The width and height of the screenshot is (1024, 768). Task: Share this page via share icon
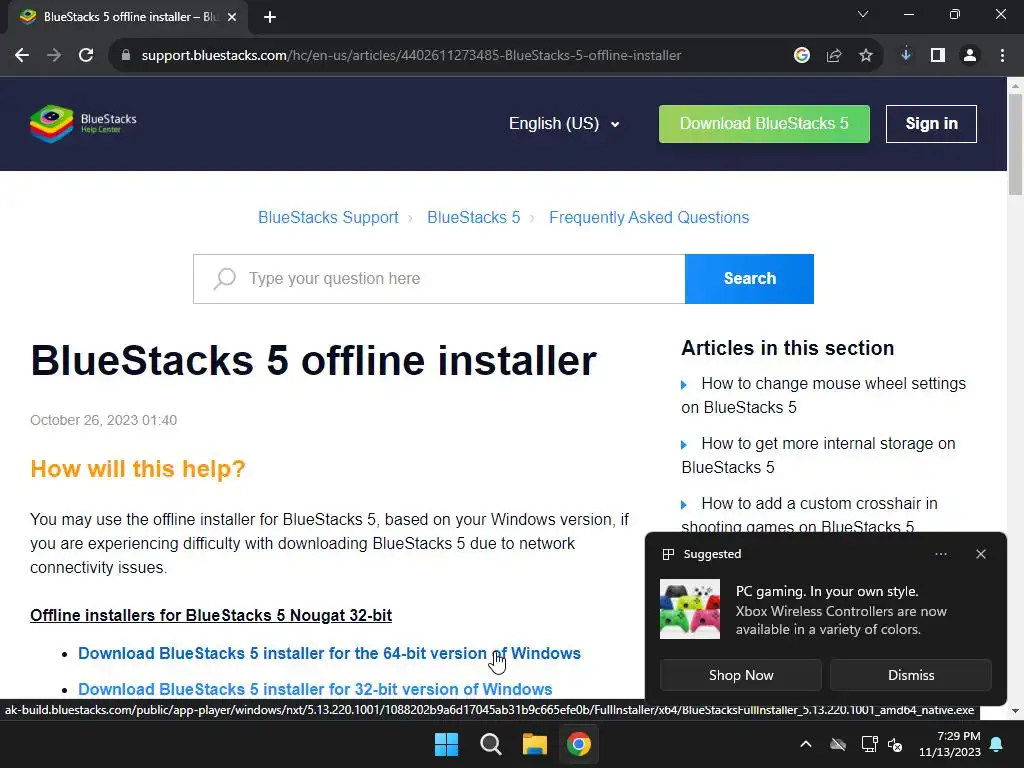point(833,56)
